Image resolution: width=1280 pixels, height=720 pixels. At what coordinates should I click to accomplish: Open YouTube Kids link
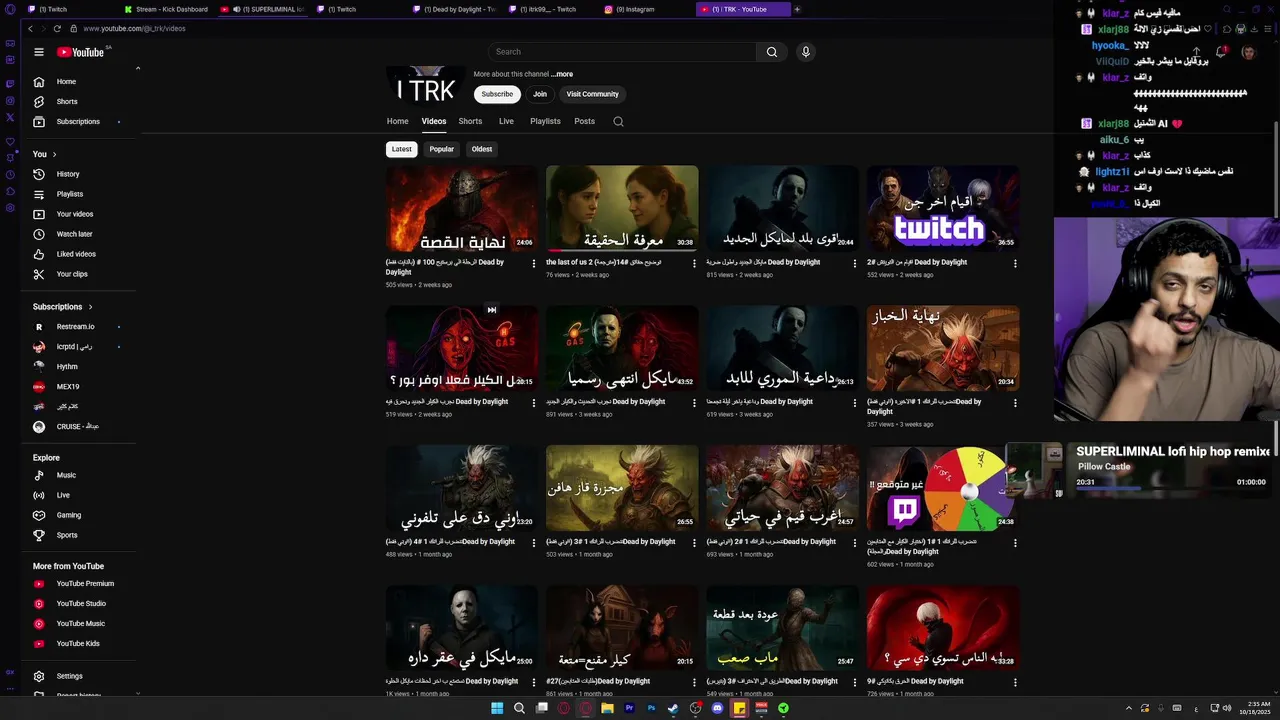tap(76, 644)
